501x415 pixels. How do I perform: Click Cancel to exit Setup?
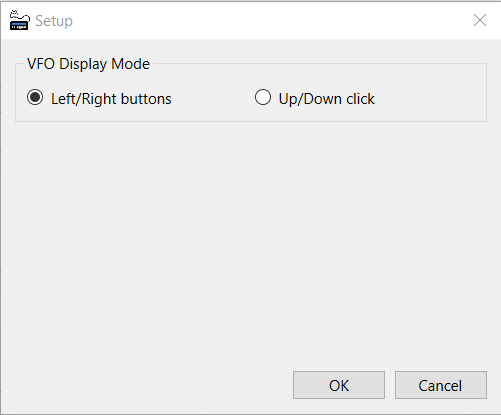[441, 385]
